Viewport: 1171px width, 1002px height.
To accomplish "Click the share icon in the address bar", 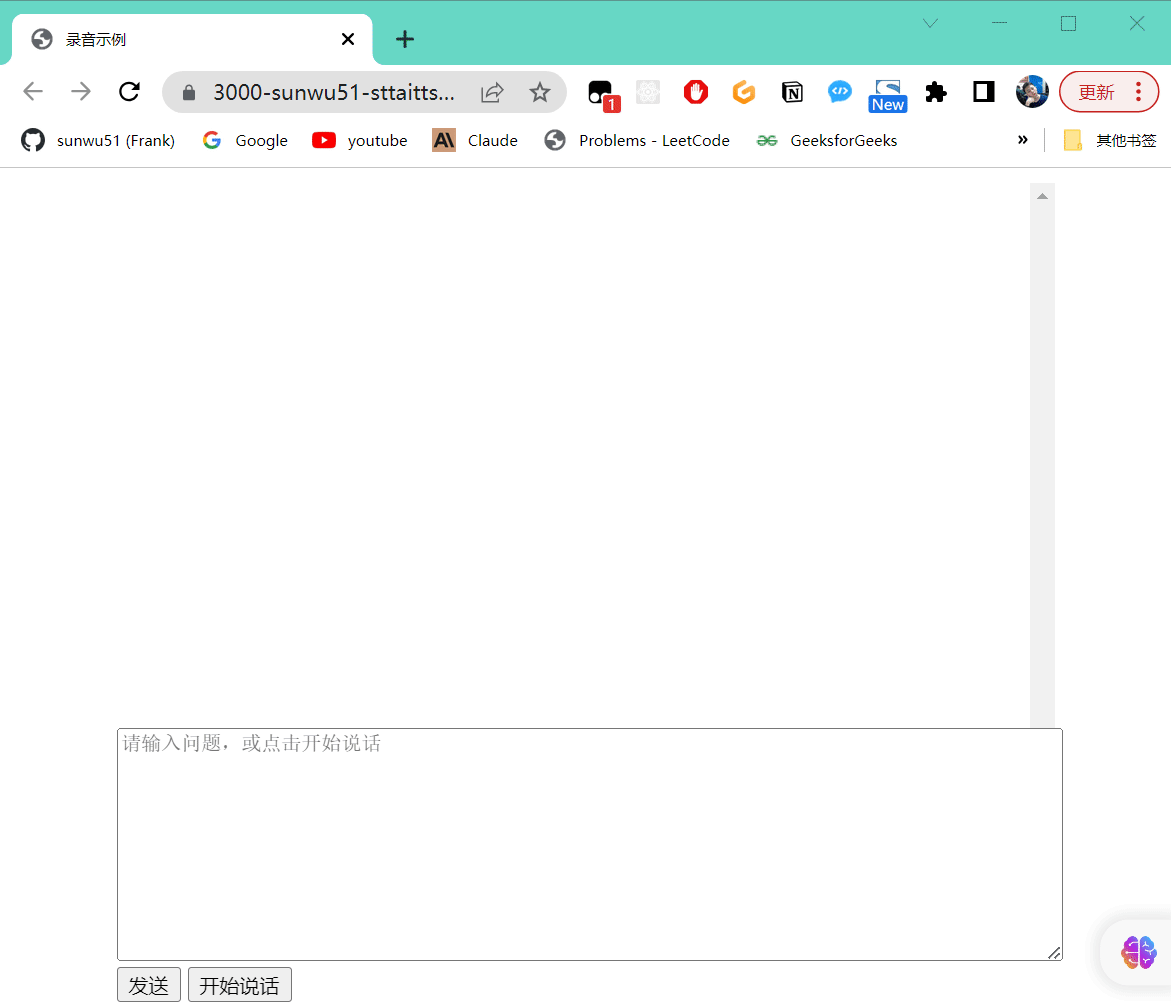I will (491, 92).
